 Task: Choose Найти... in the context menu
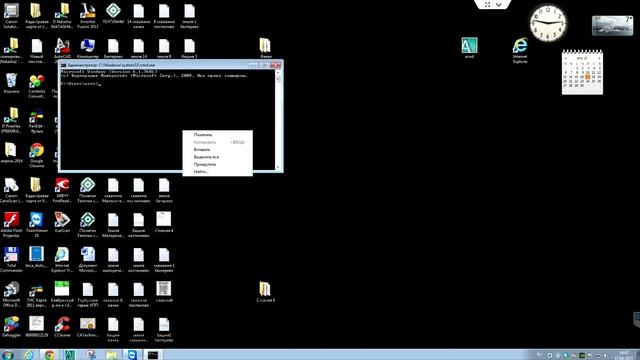coord(218,171)
